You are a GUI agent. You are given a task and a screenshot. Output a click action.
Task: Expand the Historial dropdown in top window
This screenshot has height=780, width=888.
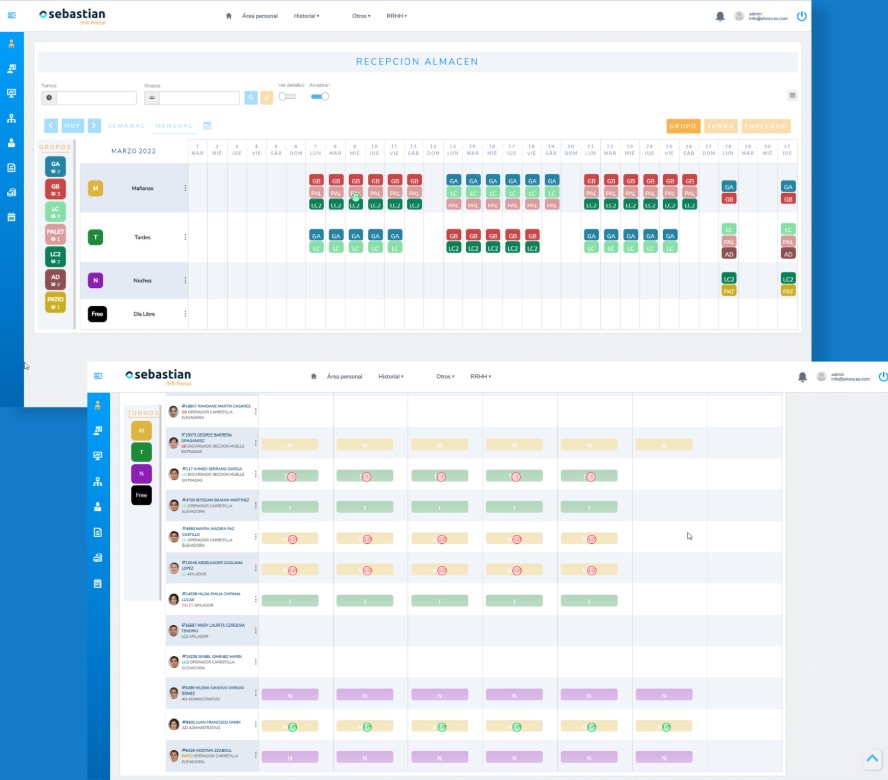tap(306, 16)
